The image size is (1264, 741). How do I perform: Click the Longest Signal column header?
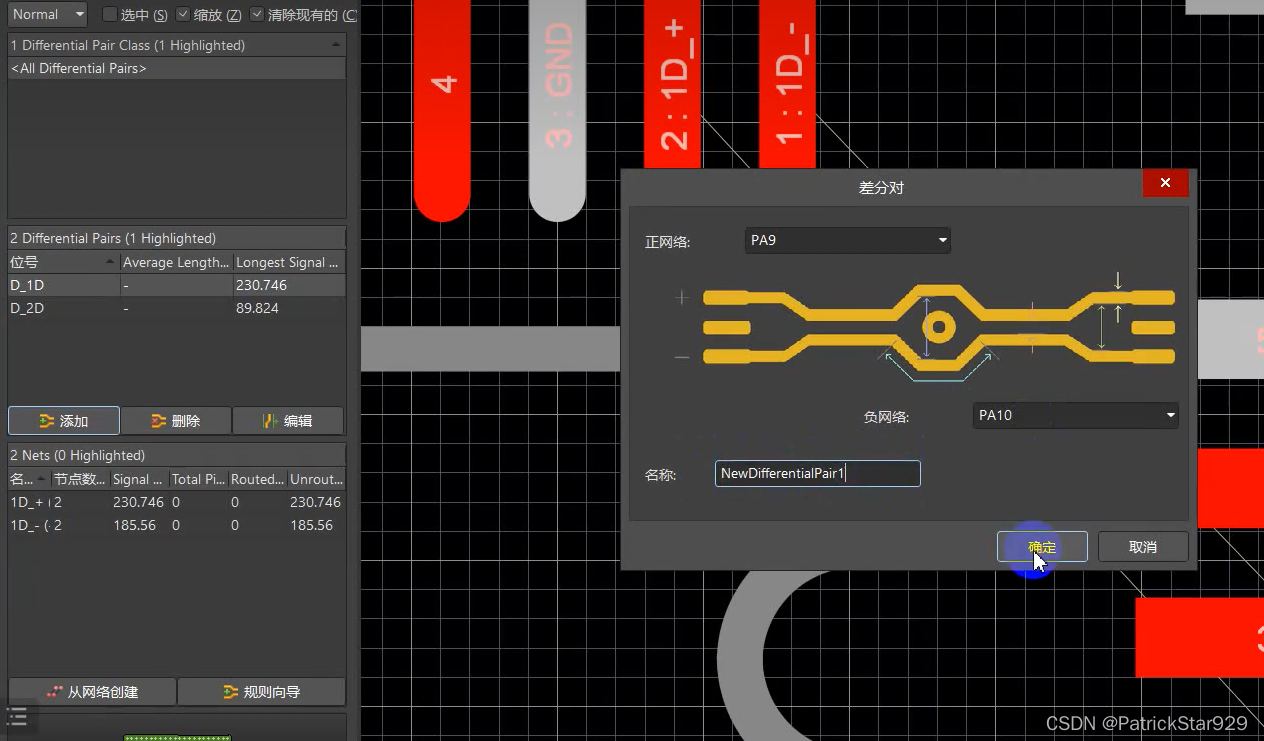pyautogui.click(x=288, y=262)
